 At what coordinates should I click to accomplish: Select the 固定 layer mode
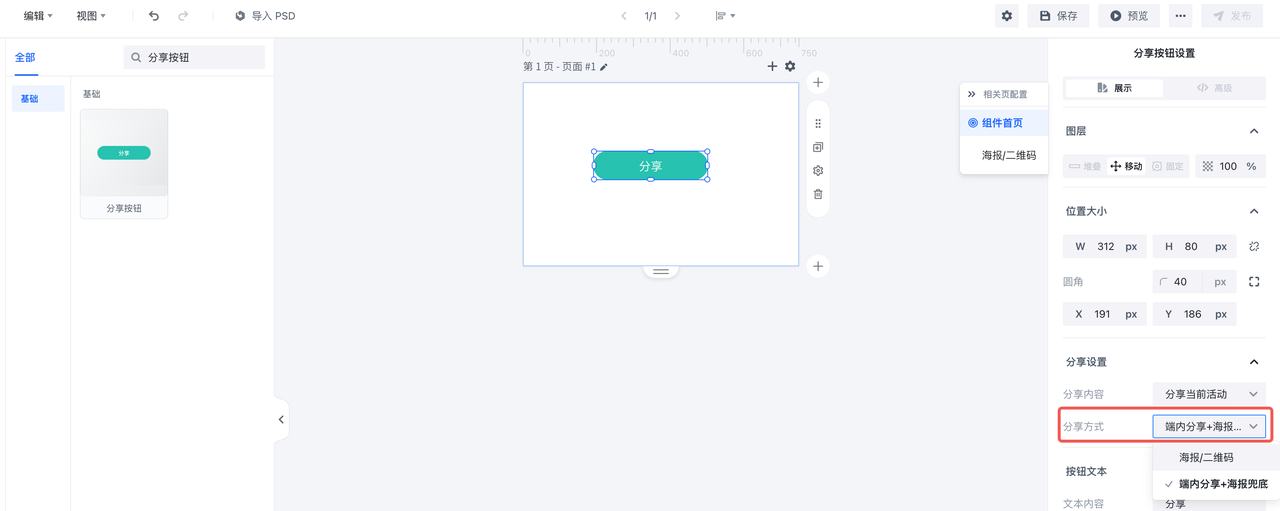1168,166
